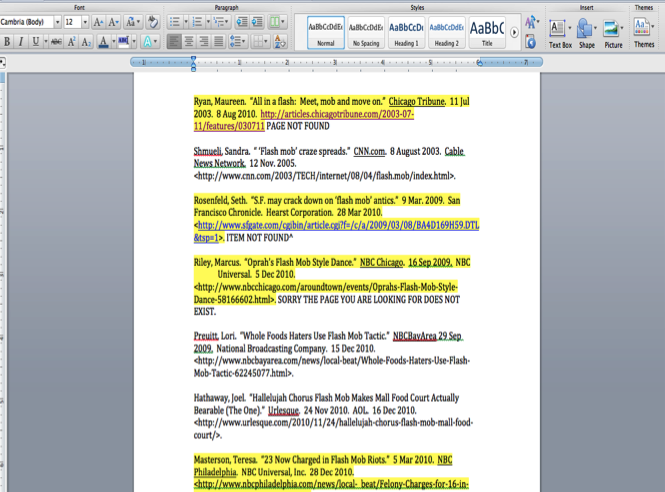
Task: Open the Change Quick Styles settings icon
Action: [531, 22]
